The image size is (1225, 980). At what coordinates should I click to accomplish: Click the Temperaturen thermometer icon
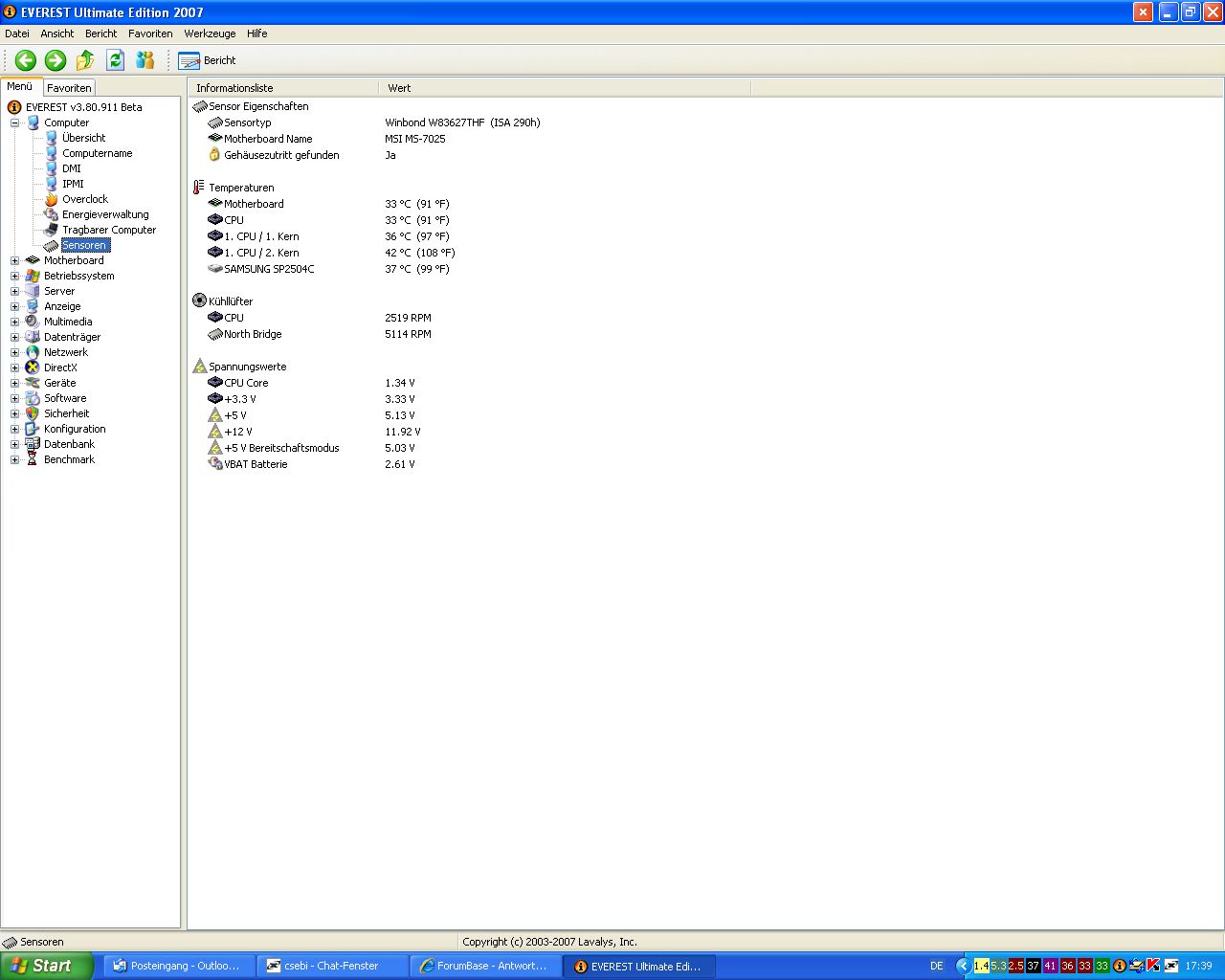[199, 188]
